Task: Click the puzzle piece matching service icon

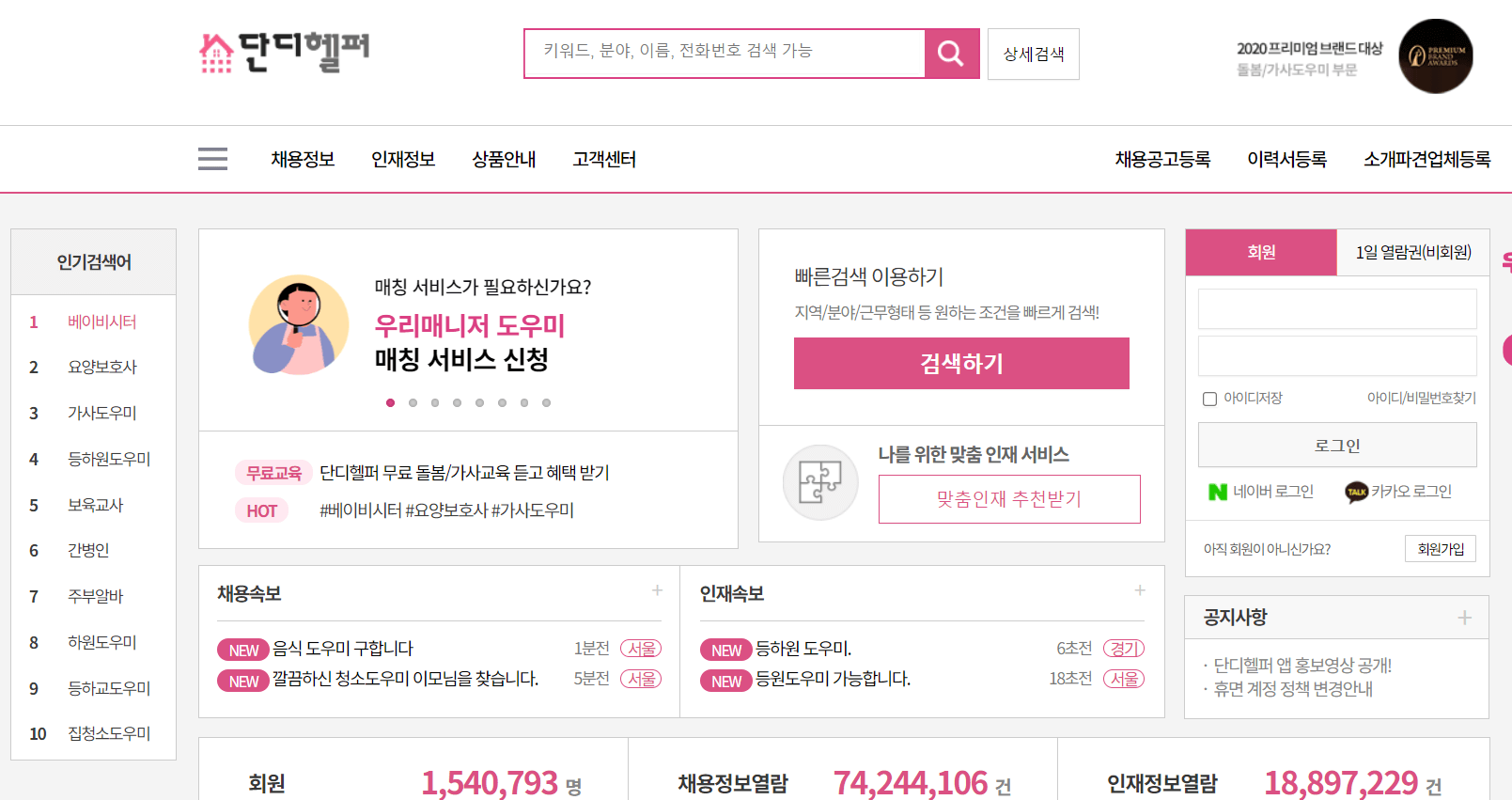Action: pos(819,482)
